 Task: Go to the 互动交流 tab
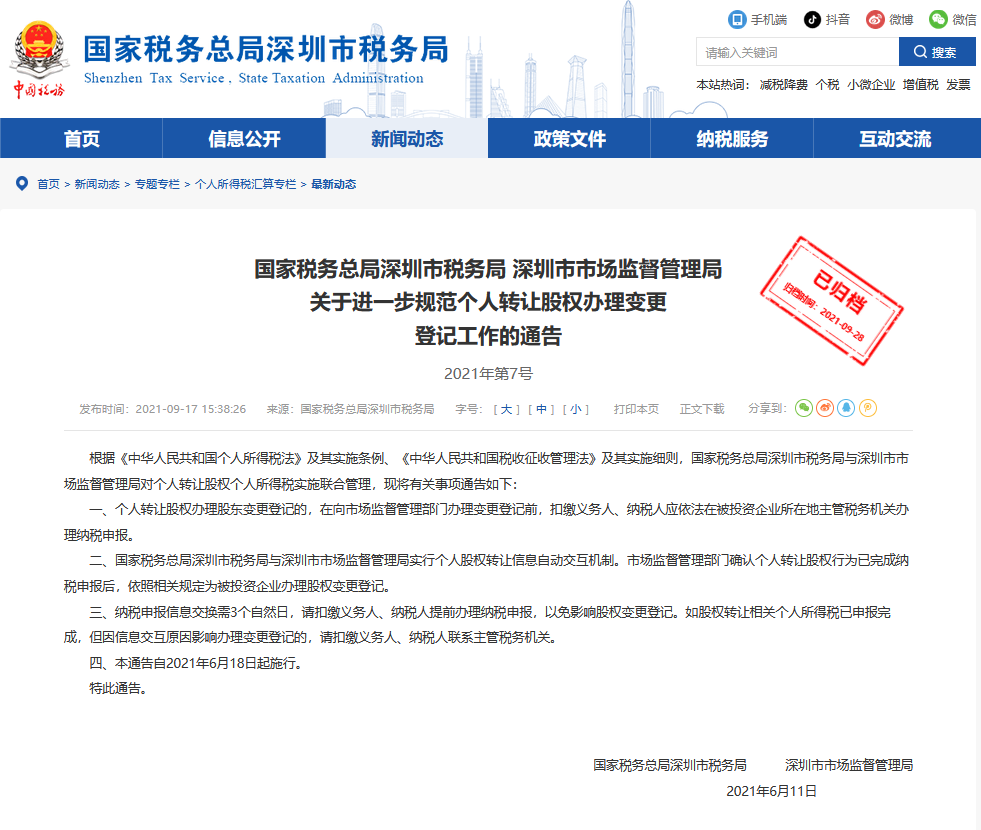click(x=897, y=137)
